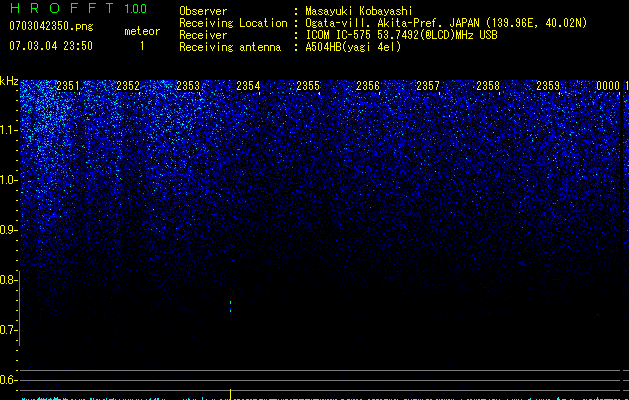Click the 'Receiving Location' label
629x400 pixels.
tap(233, 23)
